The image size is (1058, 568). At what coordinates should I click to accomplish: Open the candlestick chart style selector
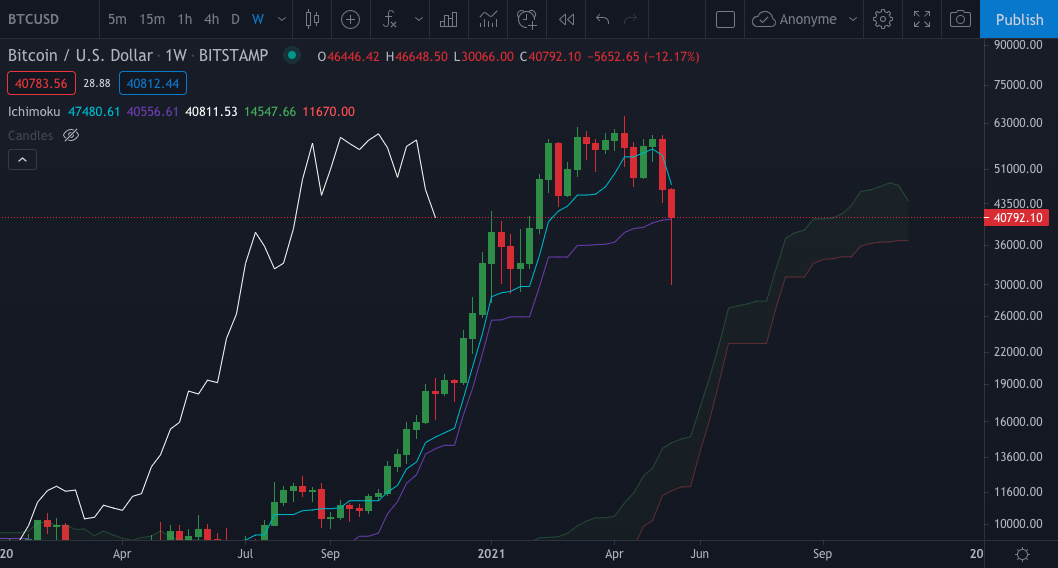coord(312,19)
